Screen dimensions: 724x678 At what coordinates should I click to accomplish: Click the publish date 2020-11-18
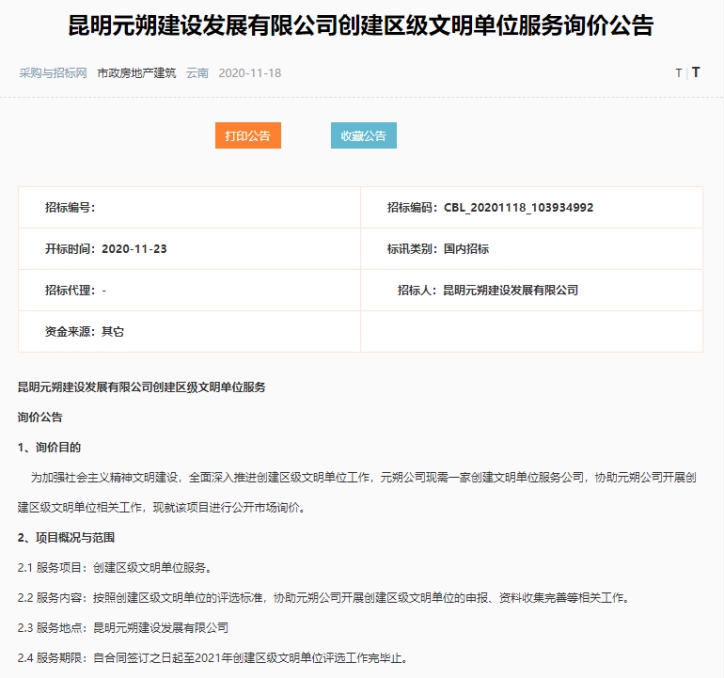coord(250,73)
